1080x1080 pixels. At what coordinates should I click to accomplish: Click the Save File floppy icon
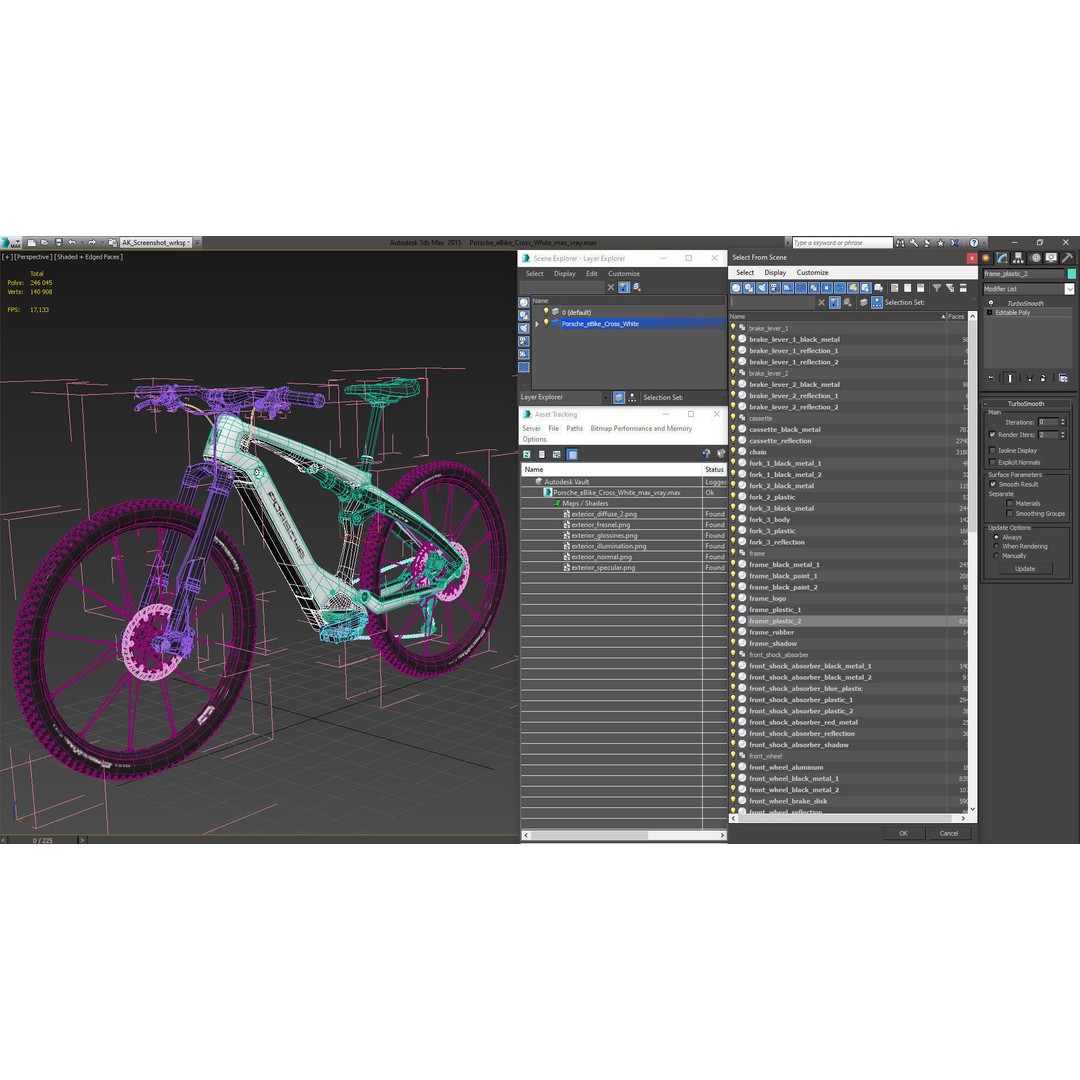click(59, 242)
